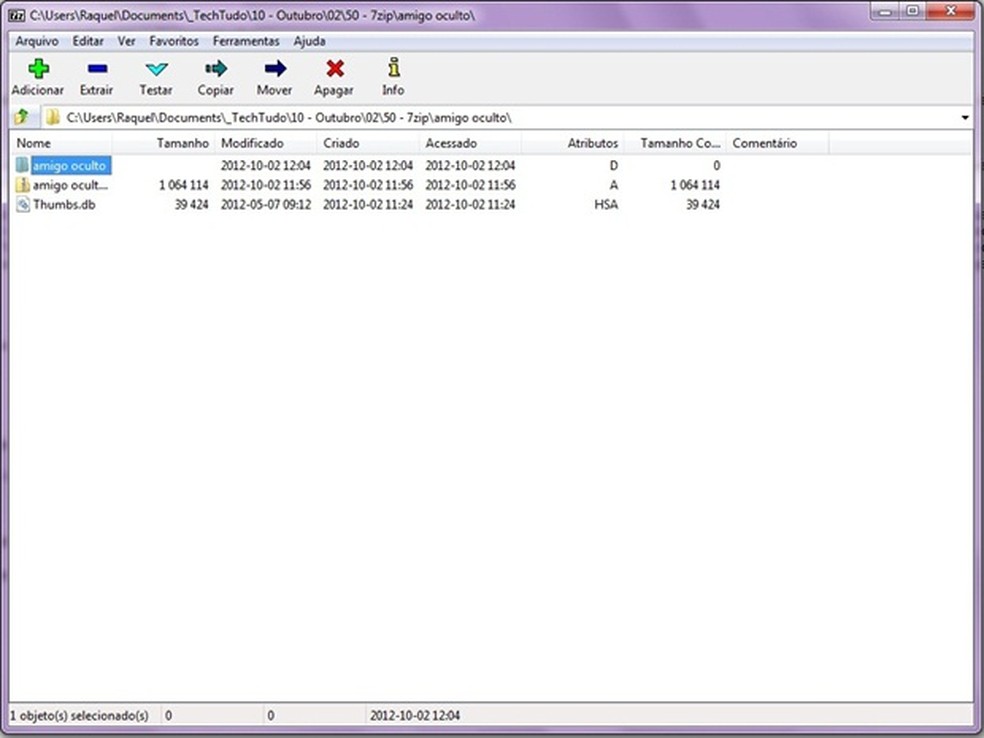Screen dimensions: 984x738
Task: Open the Info properties icon
Action: (393, 67)
